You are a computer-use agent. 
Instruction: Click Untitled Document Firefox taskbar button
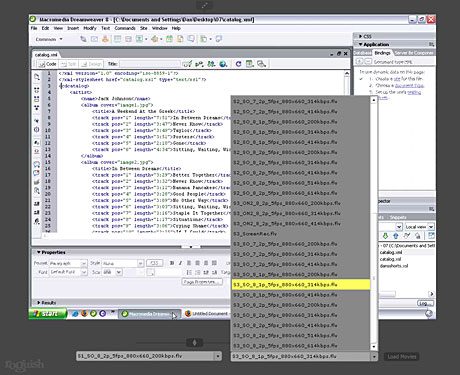tap(207, 314)
